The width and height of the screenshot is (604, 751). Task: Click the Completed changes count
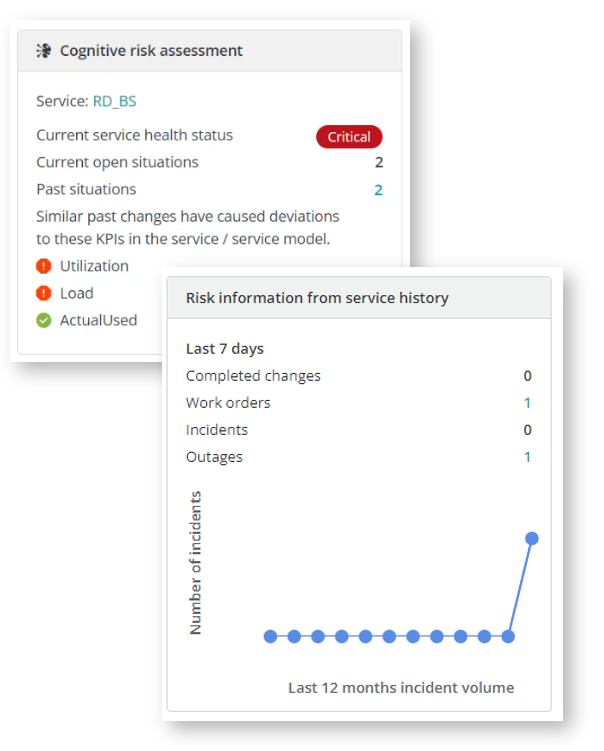click(x=527, y=376)
